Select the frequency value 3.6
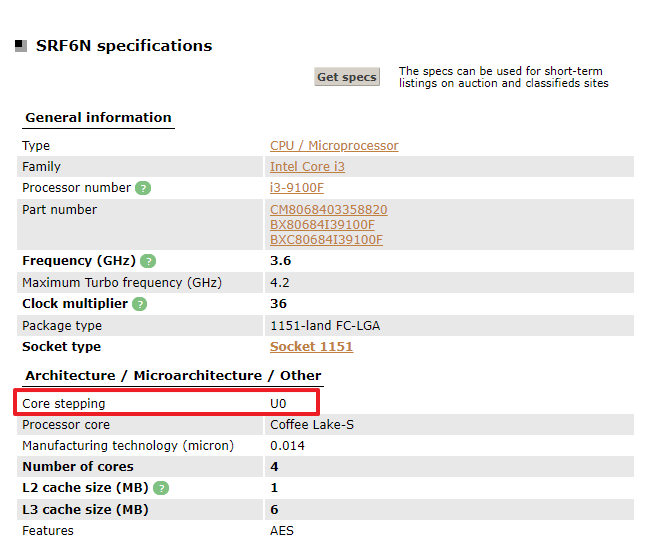The width and height of the screenshot is (649, 537). coord(280,261)
